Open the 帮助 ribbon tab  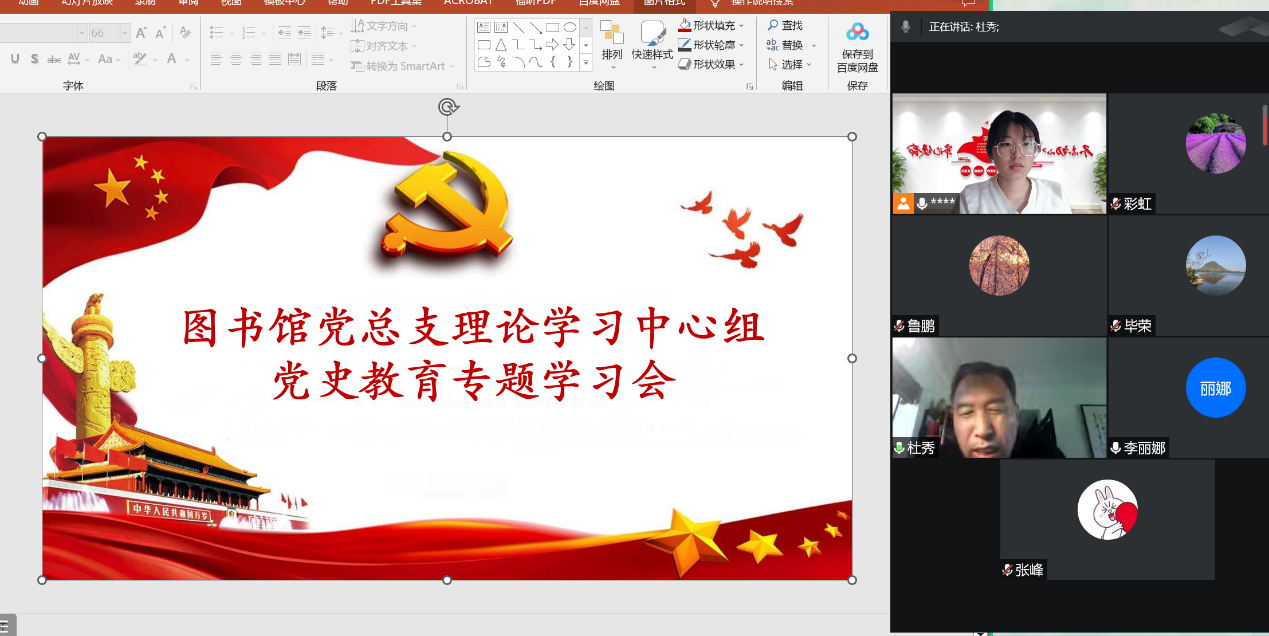338,3
